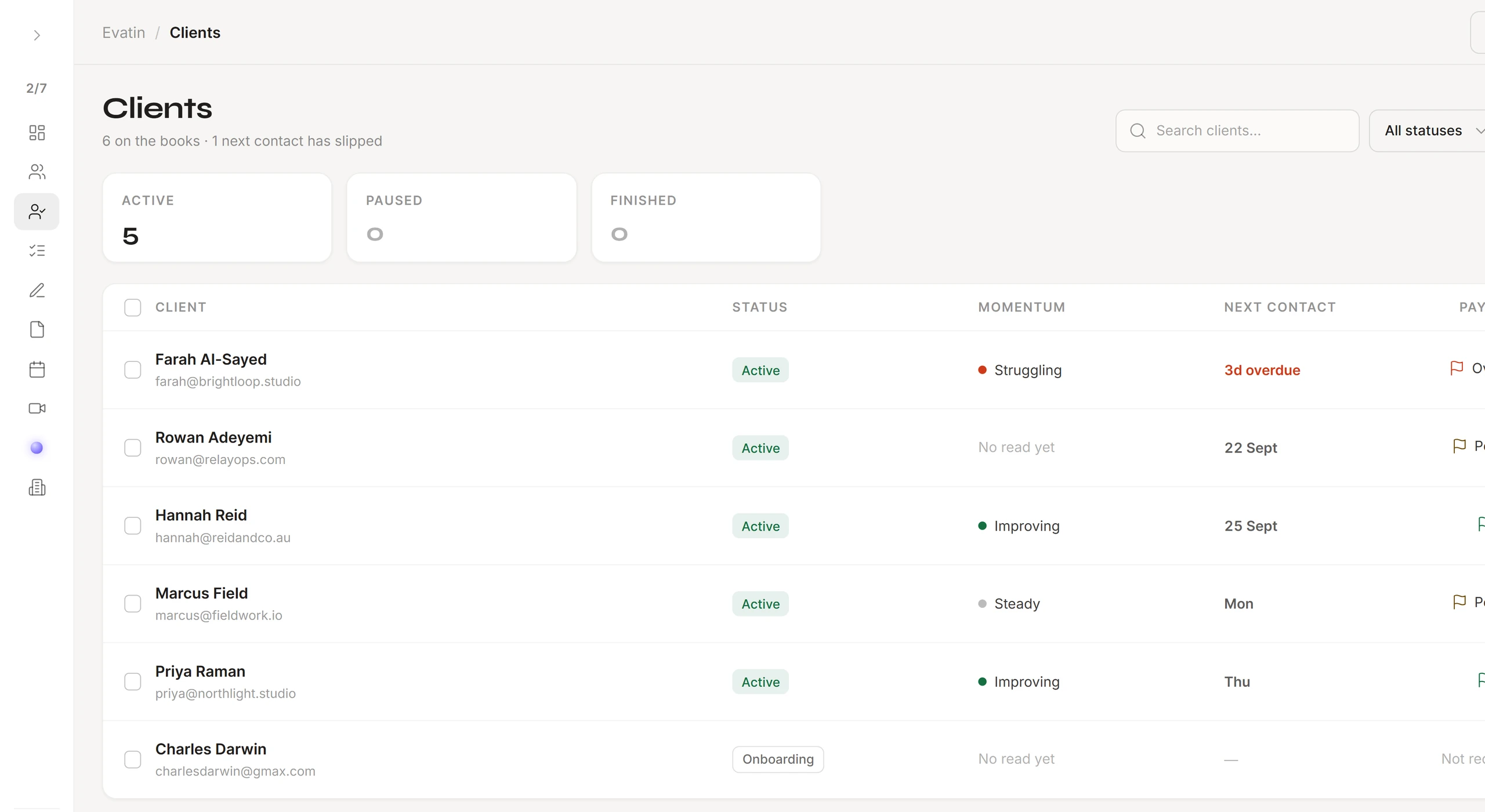This screenshot has width=1485, height=812.
Task: Click the 25 Sept next contact date
Action: (x=1251, y=526)
